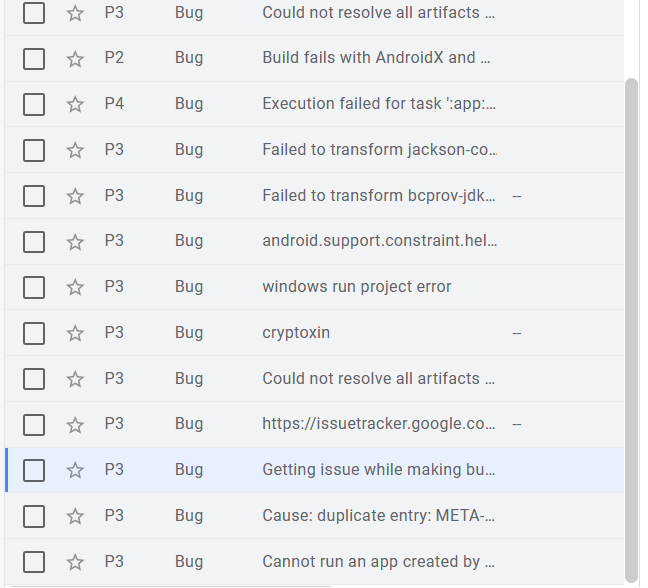The image size is (648, 588).
Task: Star the 'Execution failed for task' issue
Action: [75, 105]
